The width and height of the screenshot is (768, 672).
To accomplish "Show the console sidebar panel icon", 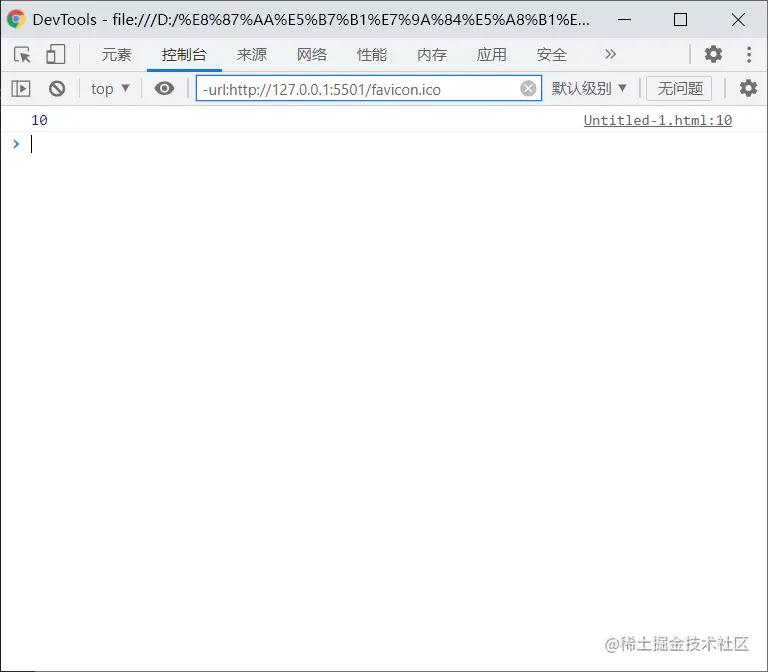I will tap(21, 89).
